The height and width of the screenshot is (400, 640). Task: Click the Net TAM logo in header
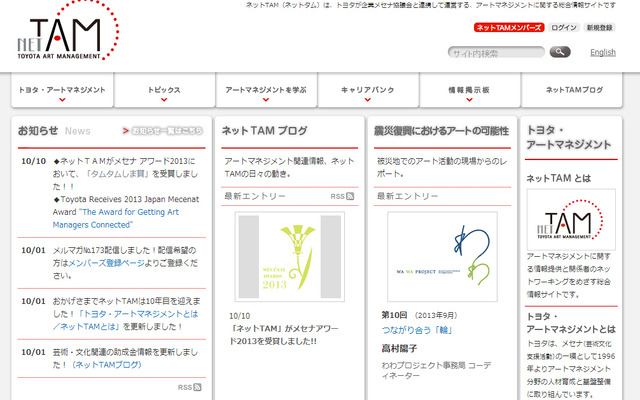[68, 31]
